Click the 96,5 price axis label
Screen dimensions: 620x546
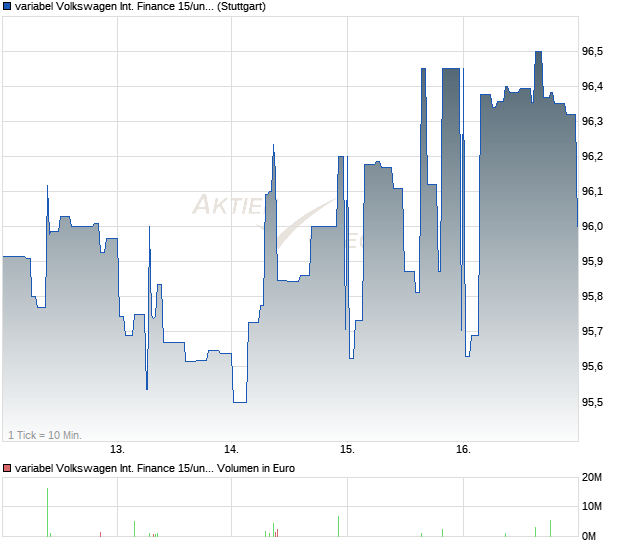click(x=593, y=51)
